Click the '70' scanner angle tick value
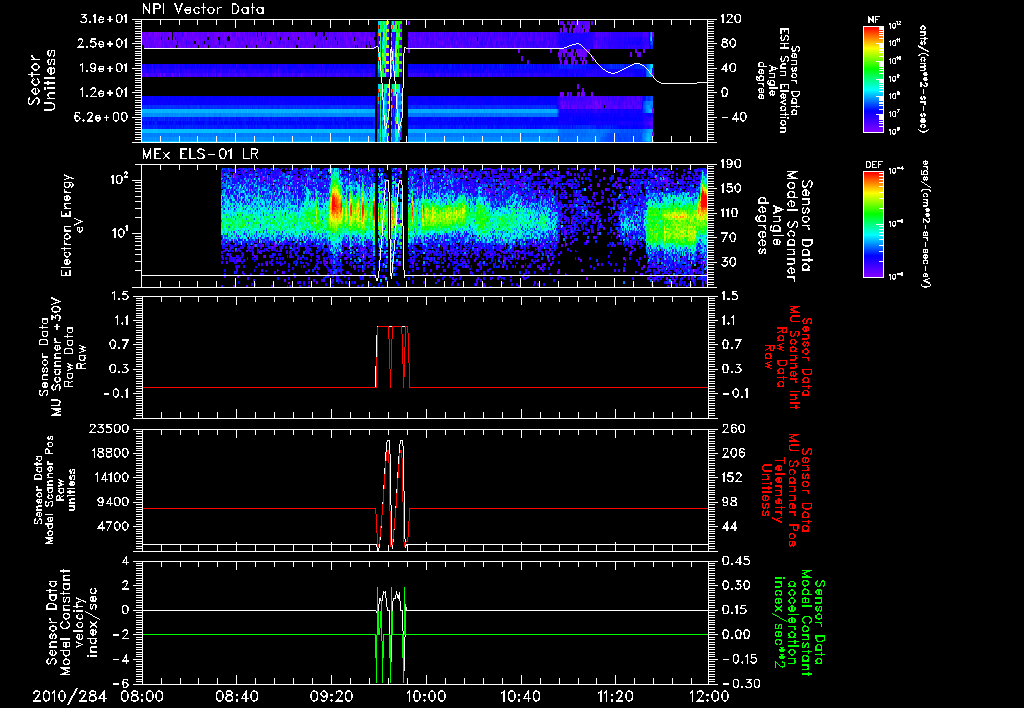Screen dimensions: 1024x708 pos(727,237)
